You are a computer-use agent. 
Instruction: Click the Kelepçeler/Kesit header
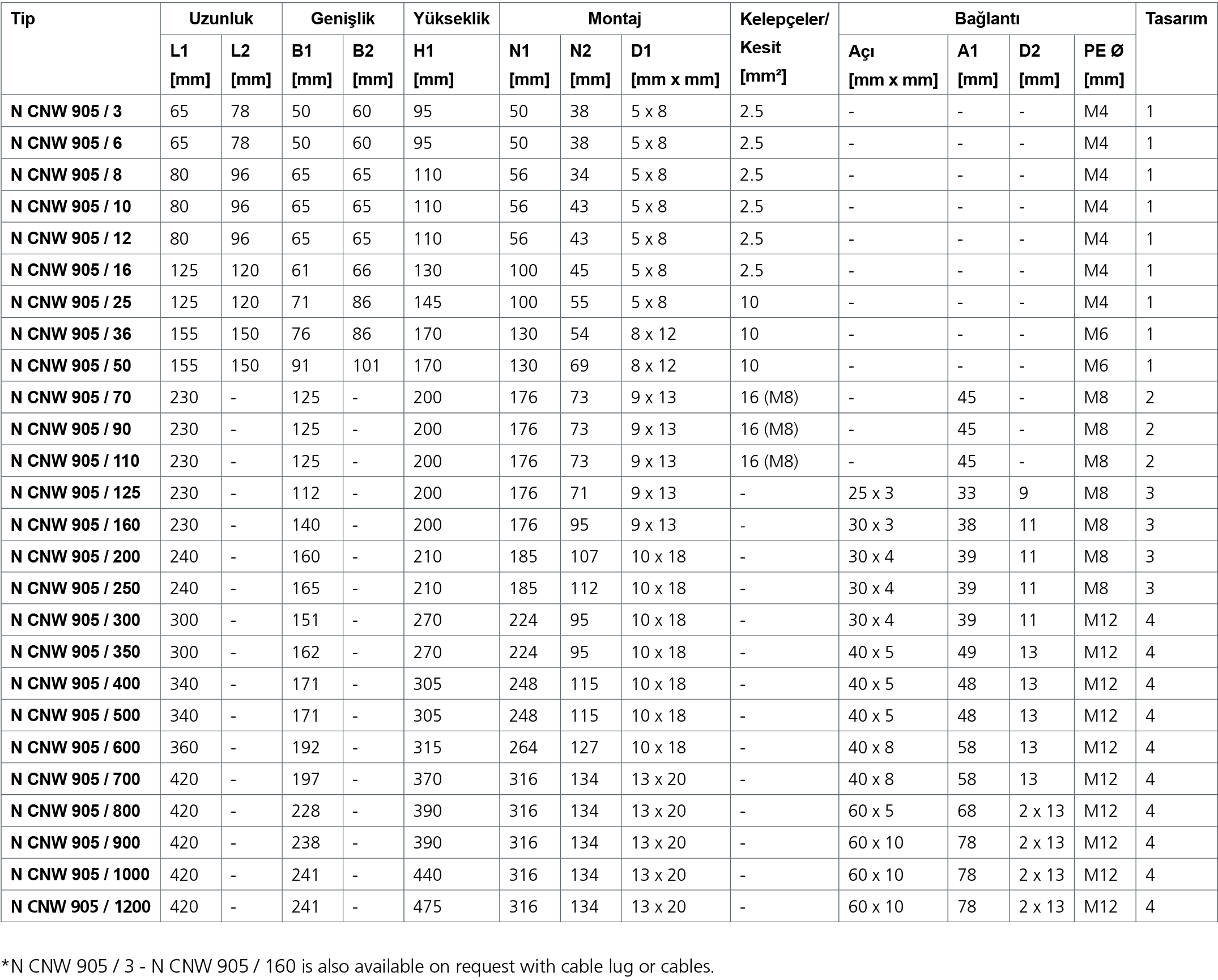tap(784, 48)
